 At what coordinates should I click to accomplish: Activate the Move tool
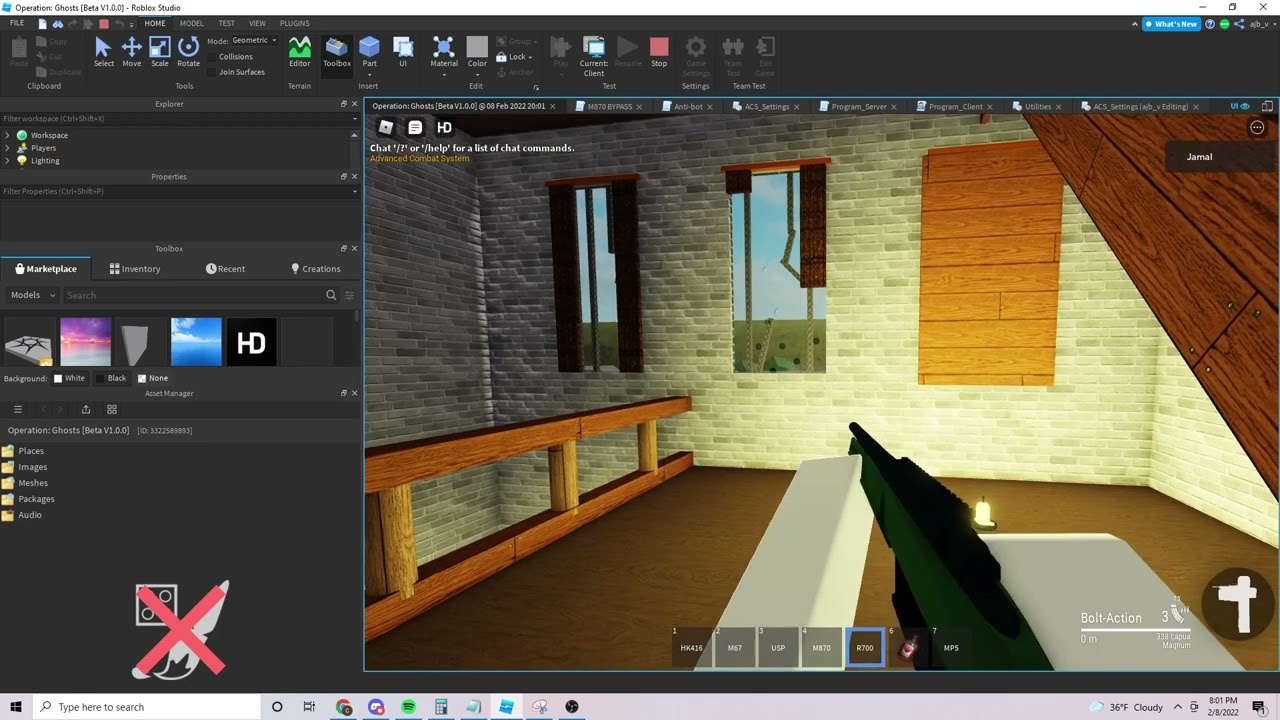(131, 52)
